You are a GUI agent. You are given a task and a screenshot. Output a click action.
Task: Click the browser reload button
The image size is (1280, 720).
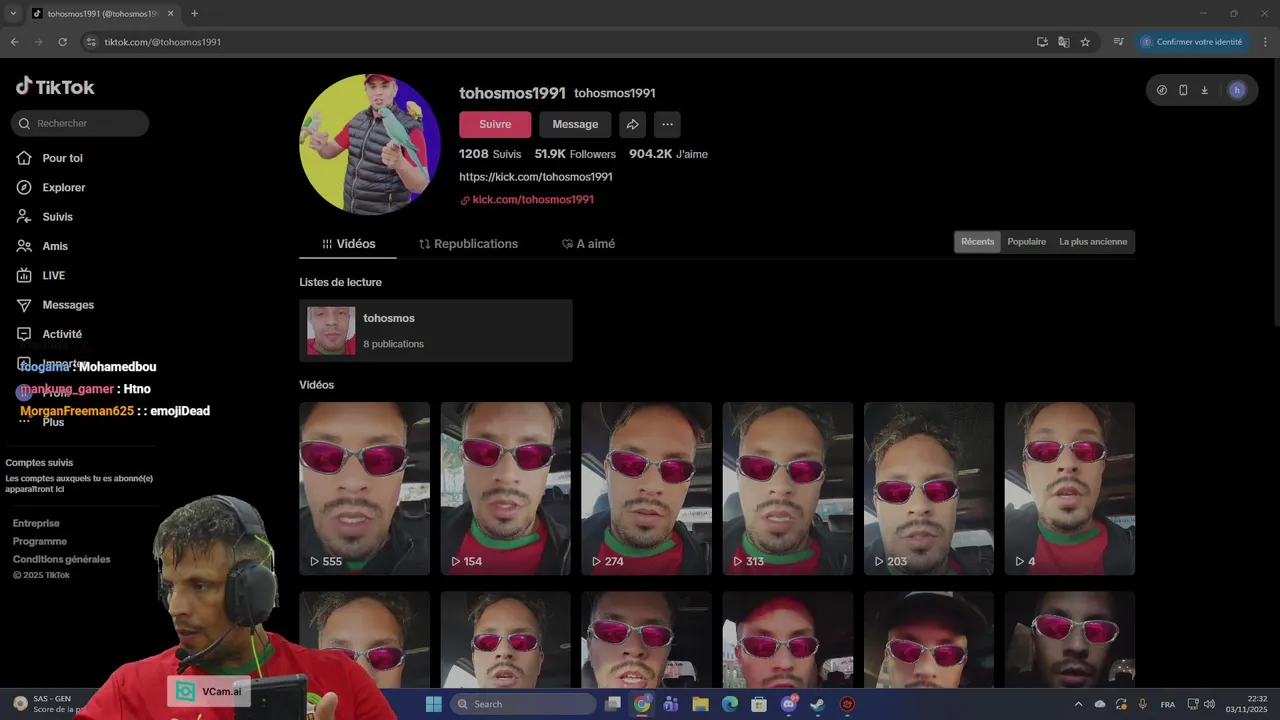(x=62, y=42)
